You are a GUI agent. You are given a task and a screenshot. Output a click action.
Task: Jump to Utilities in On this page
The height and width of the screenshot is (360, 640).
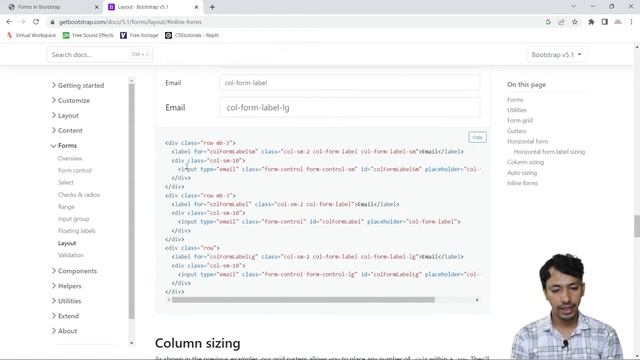coord(517,110)
